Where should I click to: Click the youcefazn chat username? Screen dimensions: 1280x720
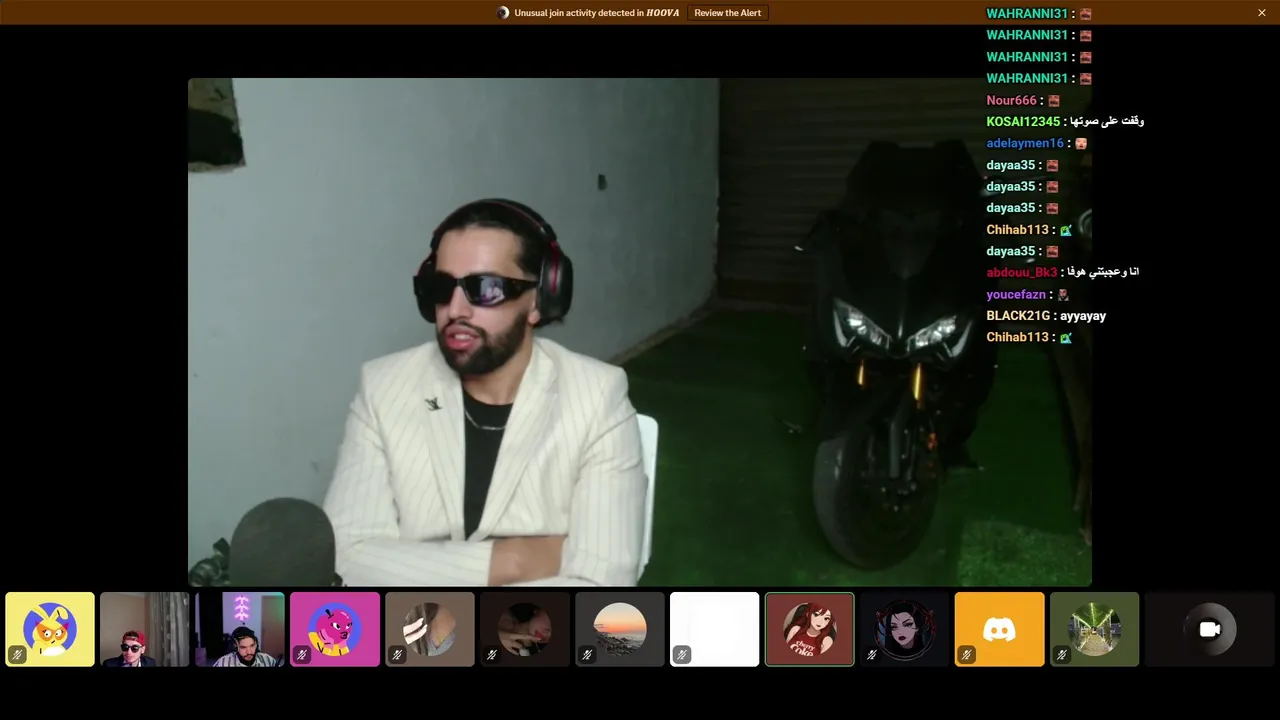point(1016,294)
